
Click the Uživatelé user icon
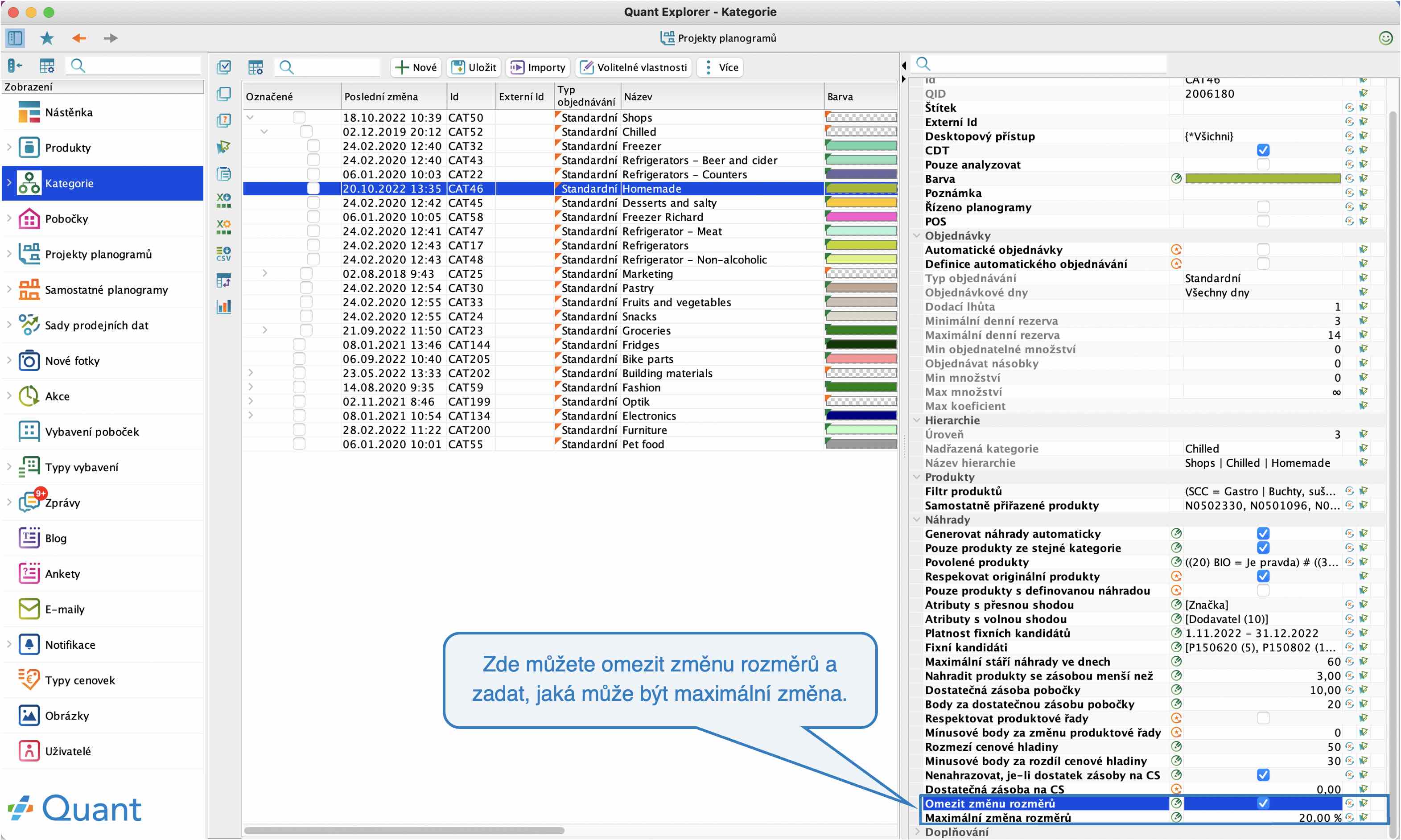[x=29, y=751]
